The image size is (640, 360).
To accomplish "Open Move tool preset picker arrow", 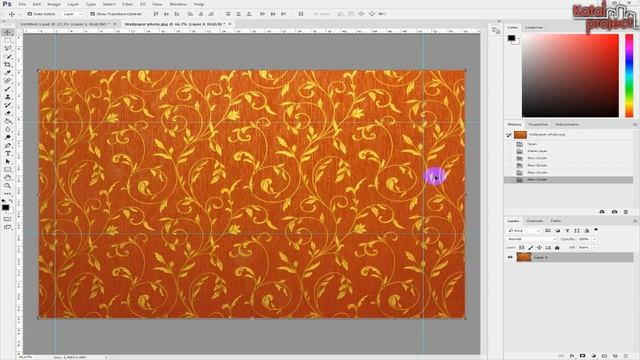I will click(x=19, y=14).
